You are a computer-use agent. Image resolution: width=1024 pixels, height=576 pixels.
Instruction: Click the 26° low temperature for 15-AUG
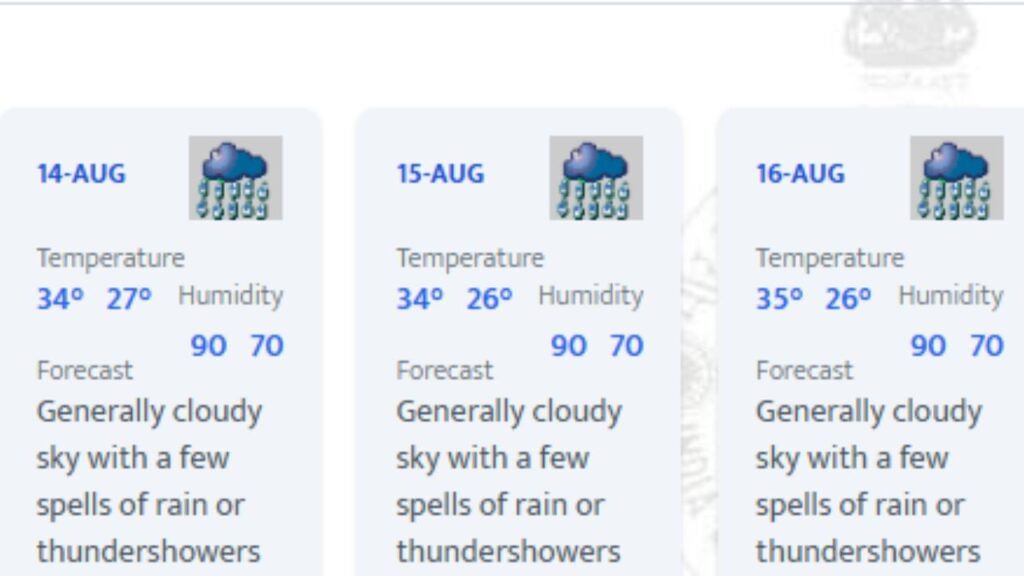[489, 299]
